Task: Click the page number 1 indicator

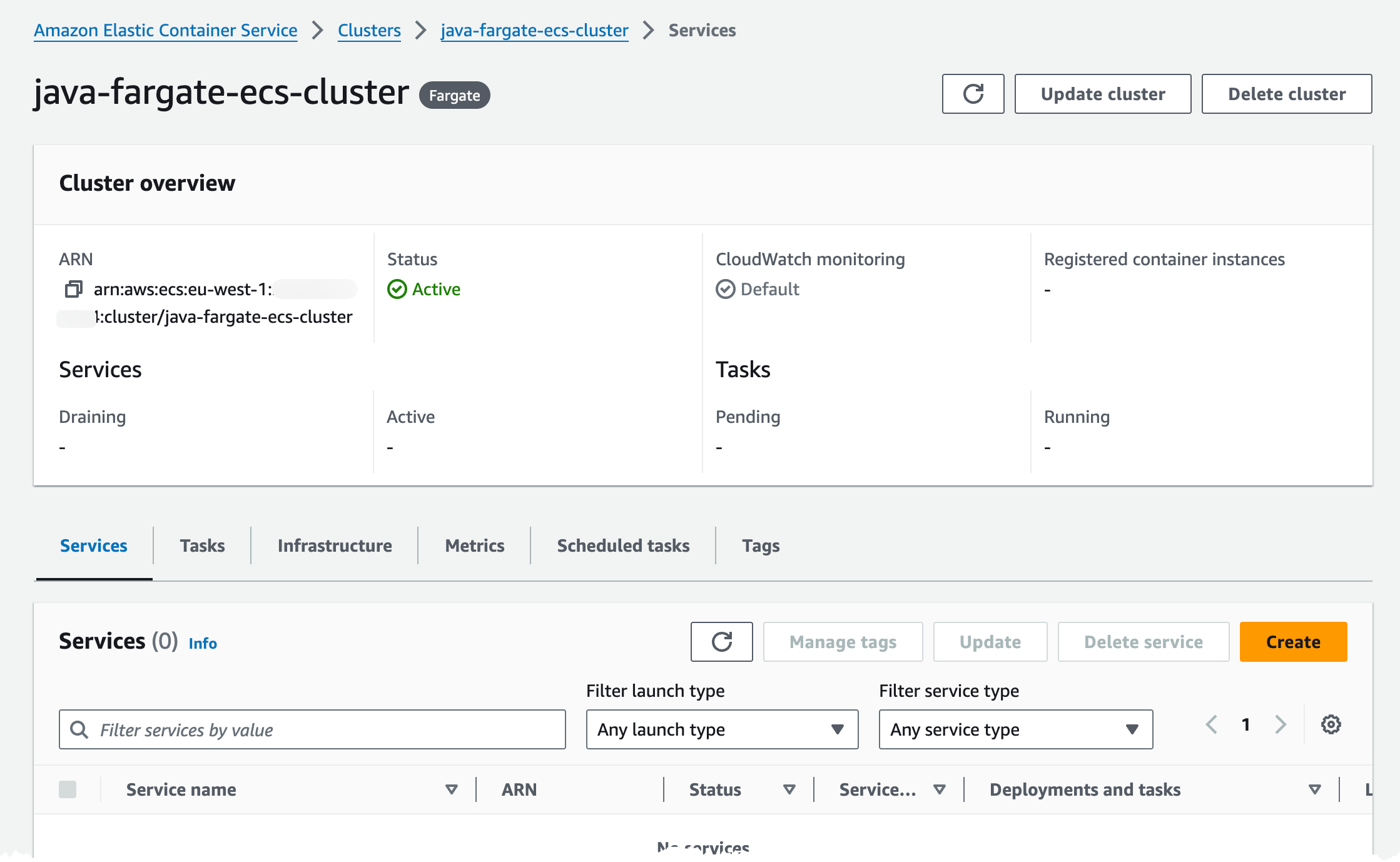Action: [1245, 724]
